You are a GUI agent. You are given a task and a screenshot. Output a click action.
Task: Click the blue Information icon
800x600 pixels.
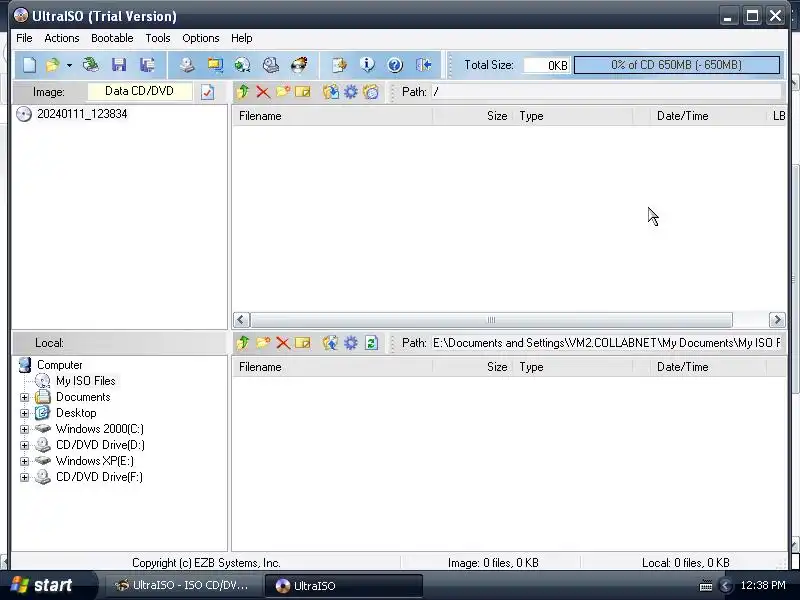point(367,65)
